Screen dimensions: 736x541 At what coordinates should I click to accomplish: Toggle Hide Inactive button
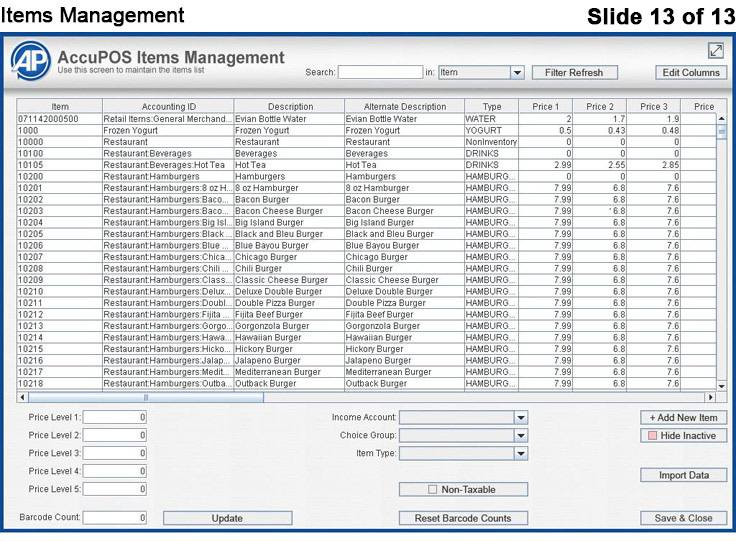tap(683, 435)
